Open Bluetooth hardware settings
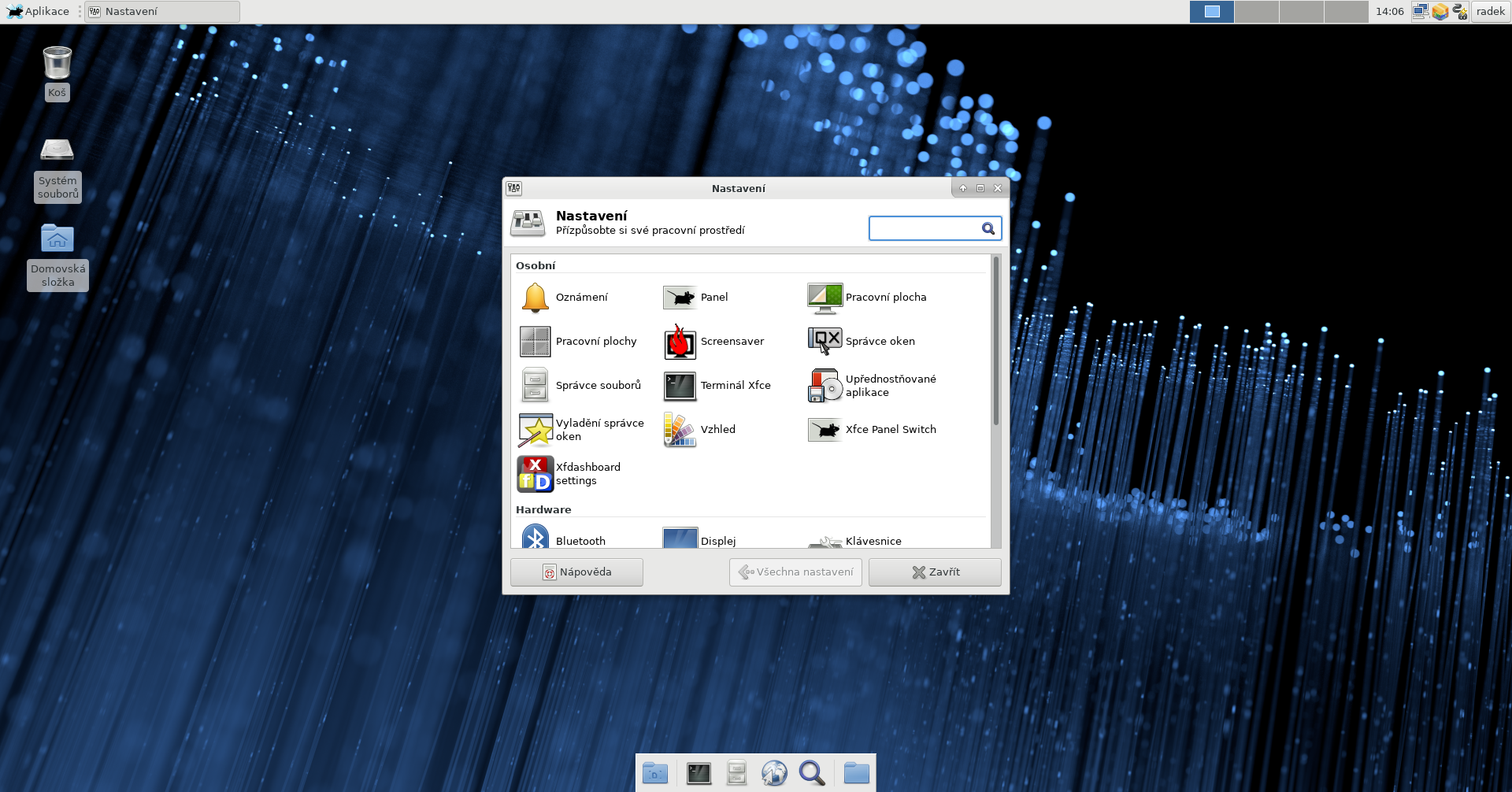Screen dimensions: 1512x792 pos(563,540)
